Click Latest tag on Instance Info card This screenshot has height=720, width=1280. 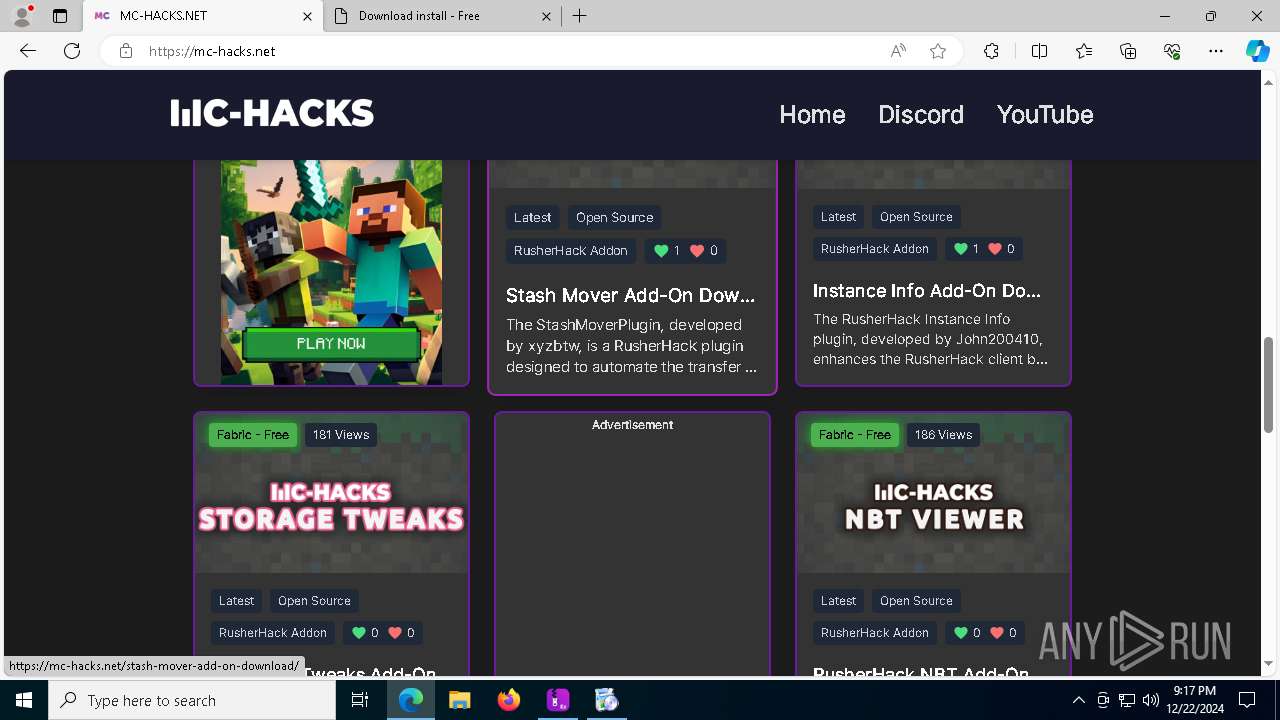[838, 217]
